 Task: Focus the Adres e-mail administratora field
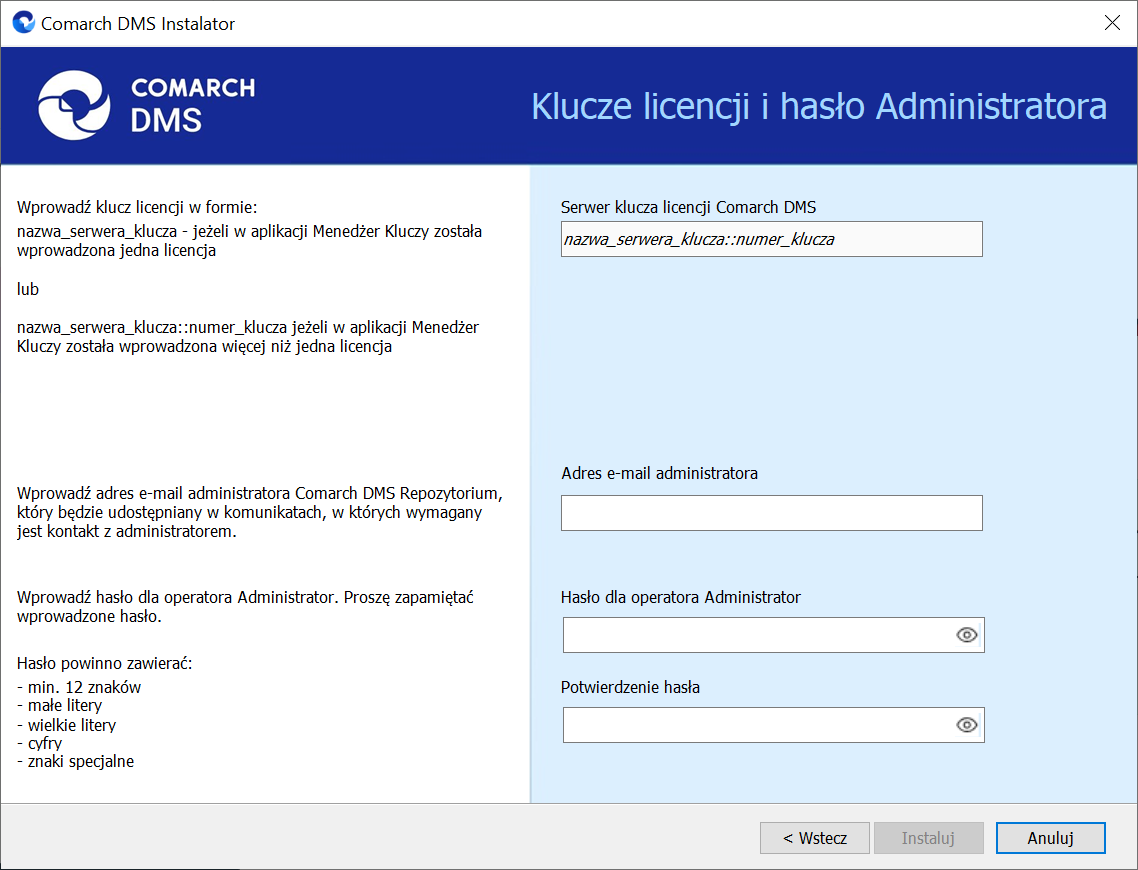[x=771, y=513]
